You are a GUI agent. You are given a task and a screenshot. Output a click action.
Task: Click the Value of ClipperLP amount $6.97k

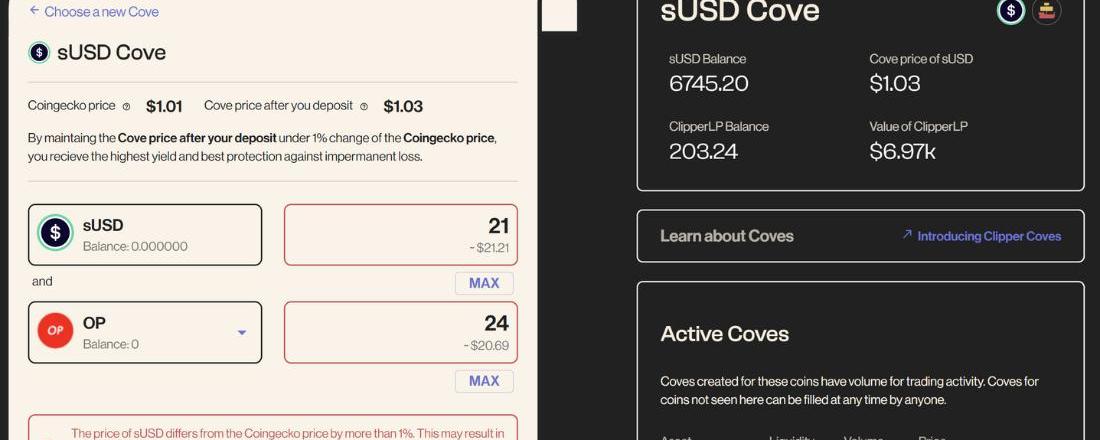click(902, 152)
